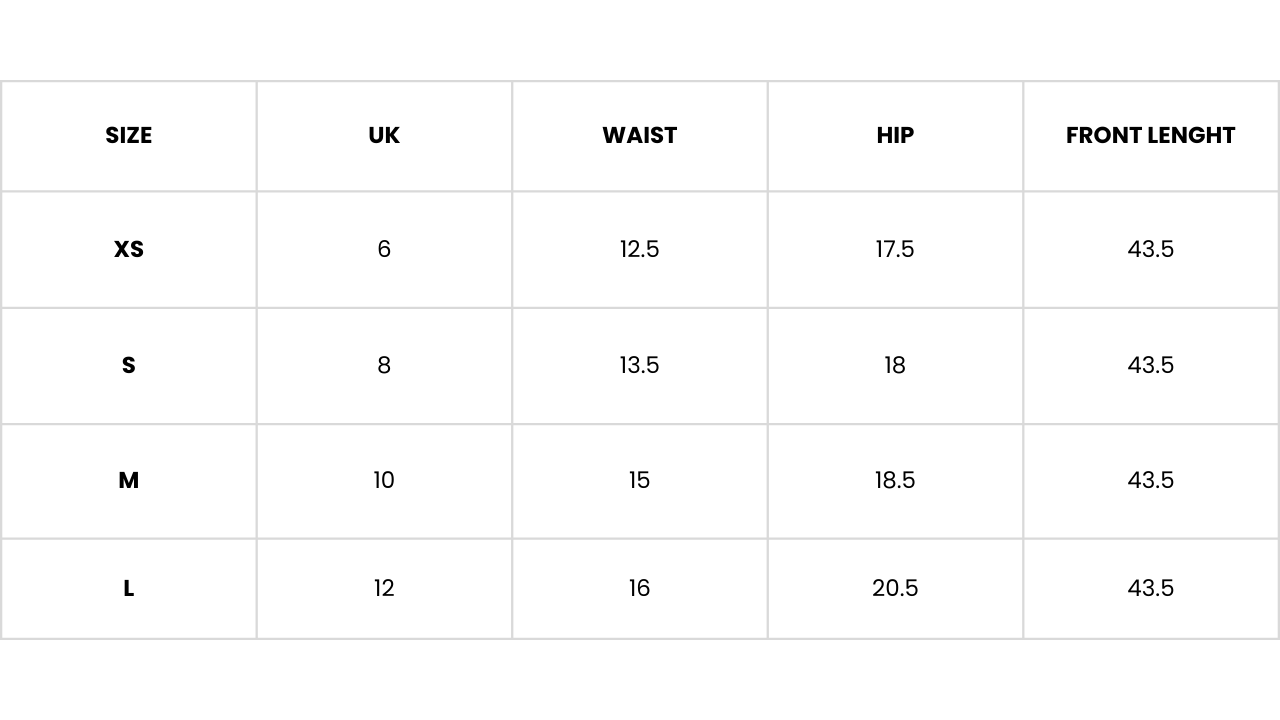Click hip value 18.5 in M row
The image size is (1280, 720).
(x=895, y=480)
